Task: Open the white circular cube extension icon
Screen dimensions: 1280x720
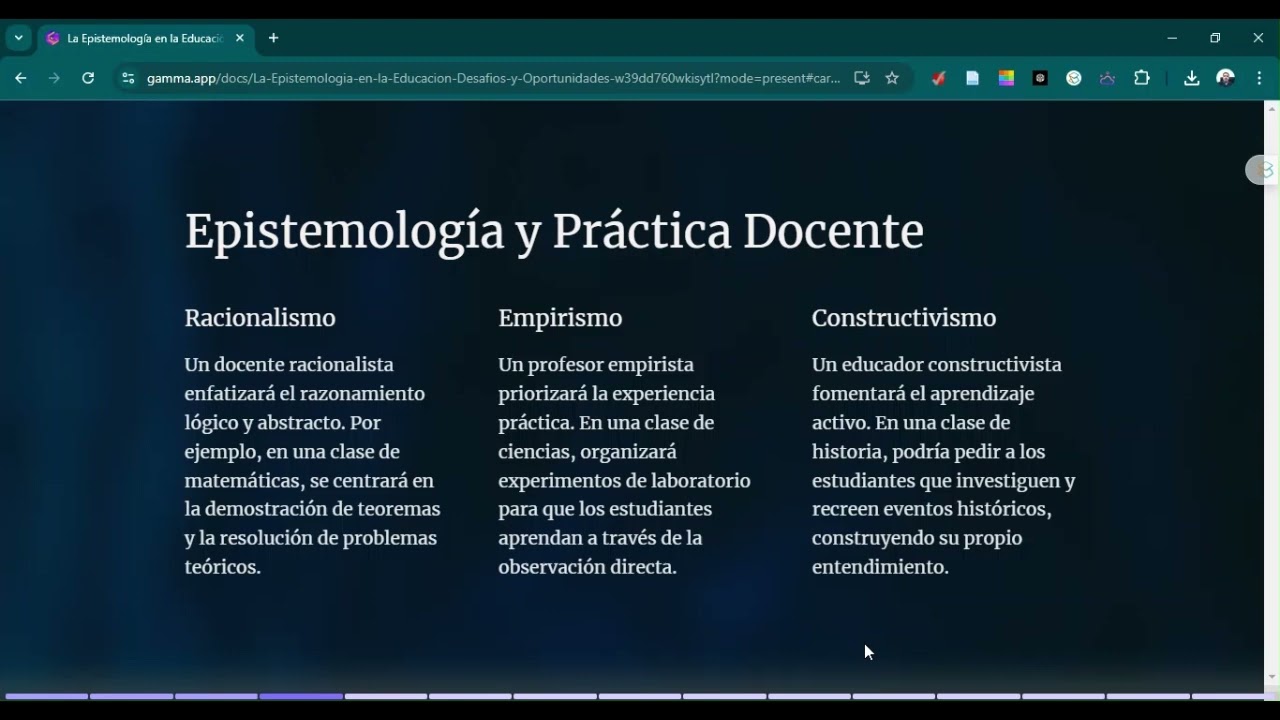Action: point(1074,78)
